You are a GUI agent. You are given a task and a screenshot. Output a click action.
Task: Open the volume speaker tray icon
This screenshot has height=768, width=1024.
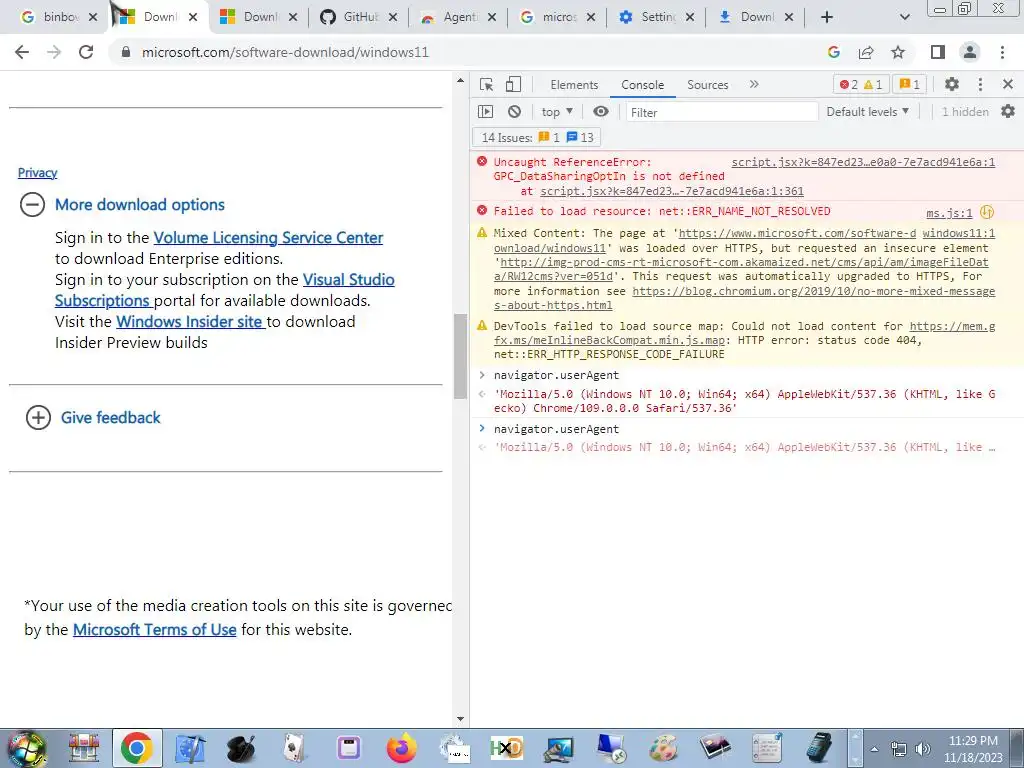(x=923, y=749)
